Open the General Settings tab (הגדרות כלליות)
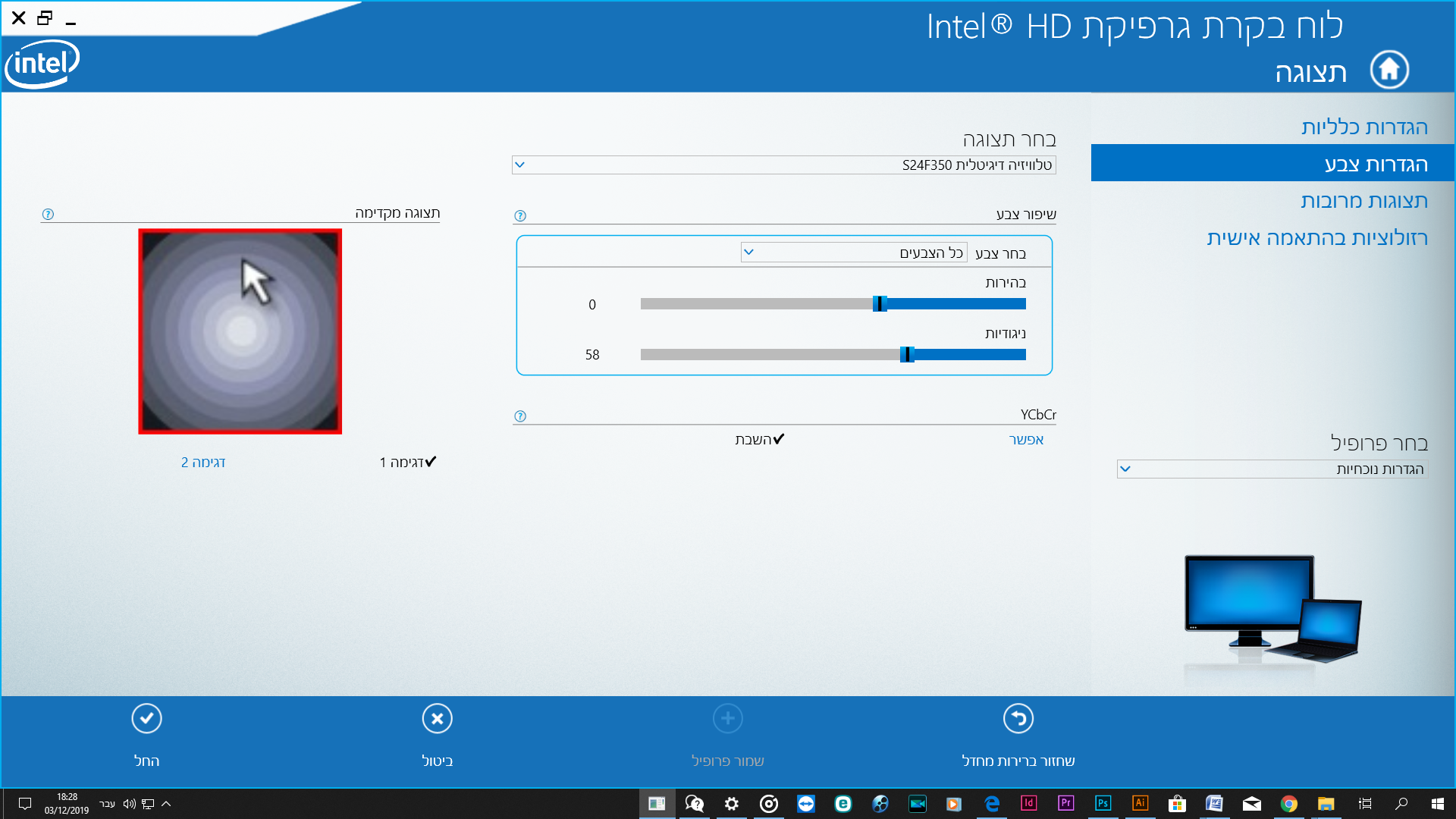 click(x=1363, y=127)
